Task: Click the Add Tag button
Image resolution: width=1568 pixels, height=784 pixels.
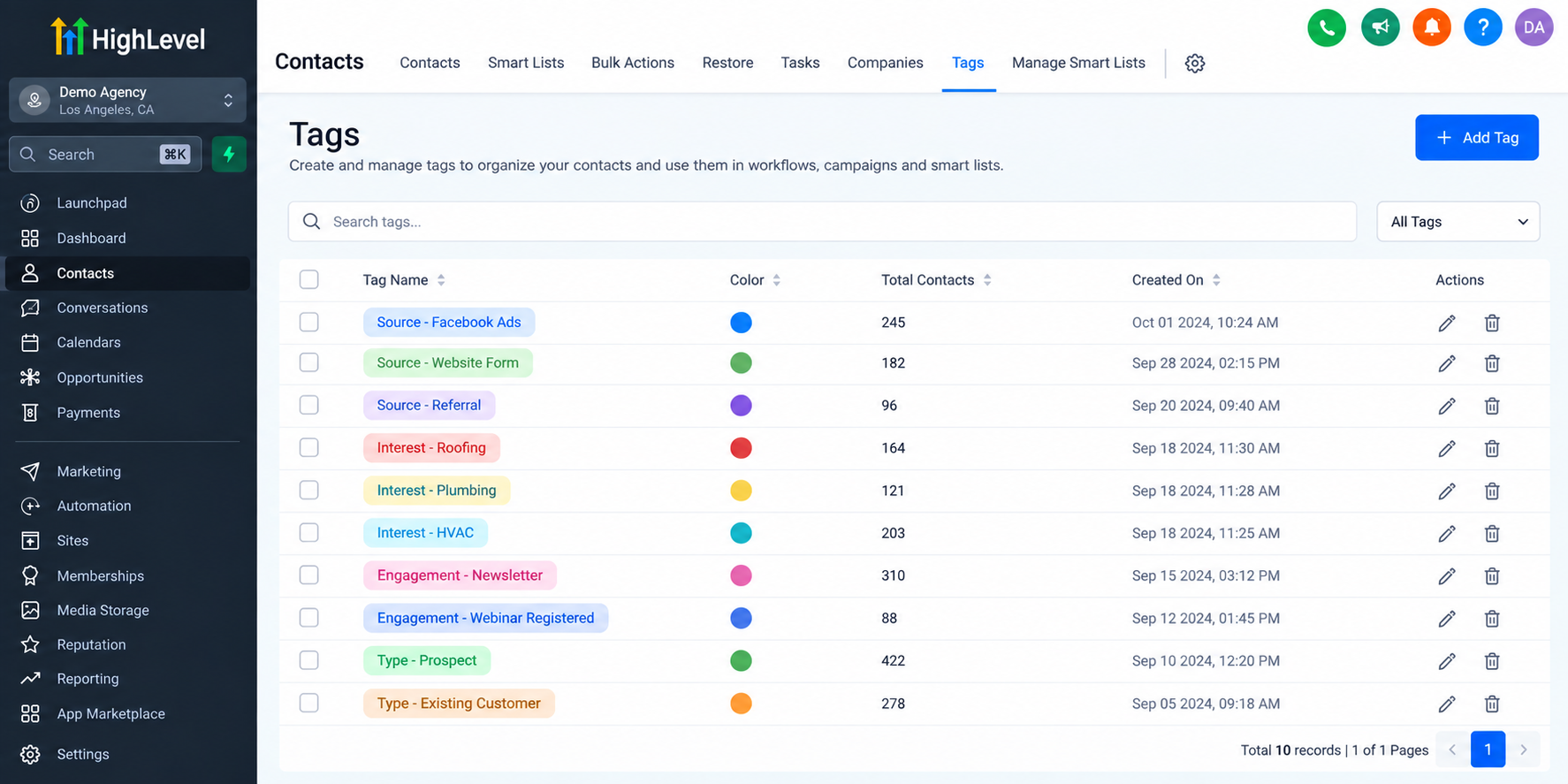Action: pos(1476,138)
